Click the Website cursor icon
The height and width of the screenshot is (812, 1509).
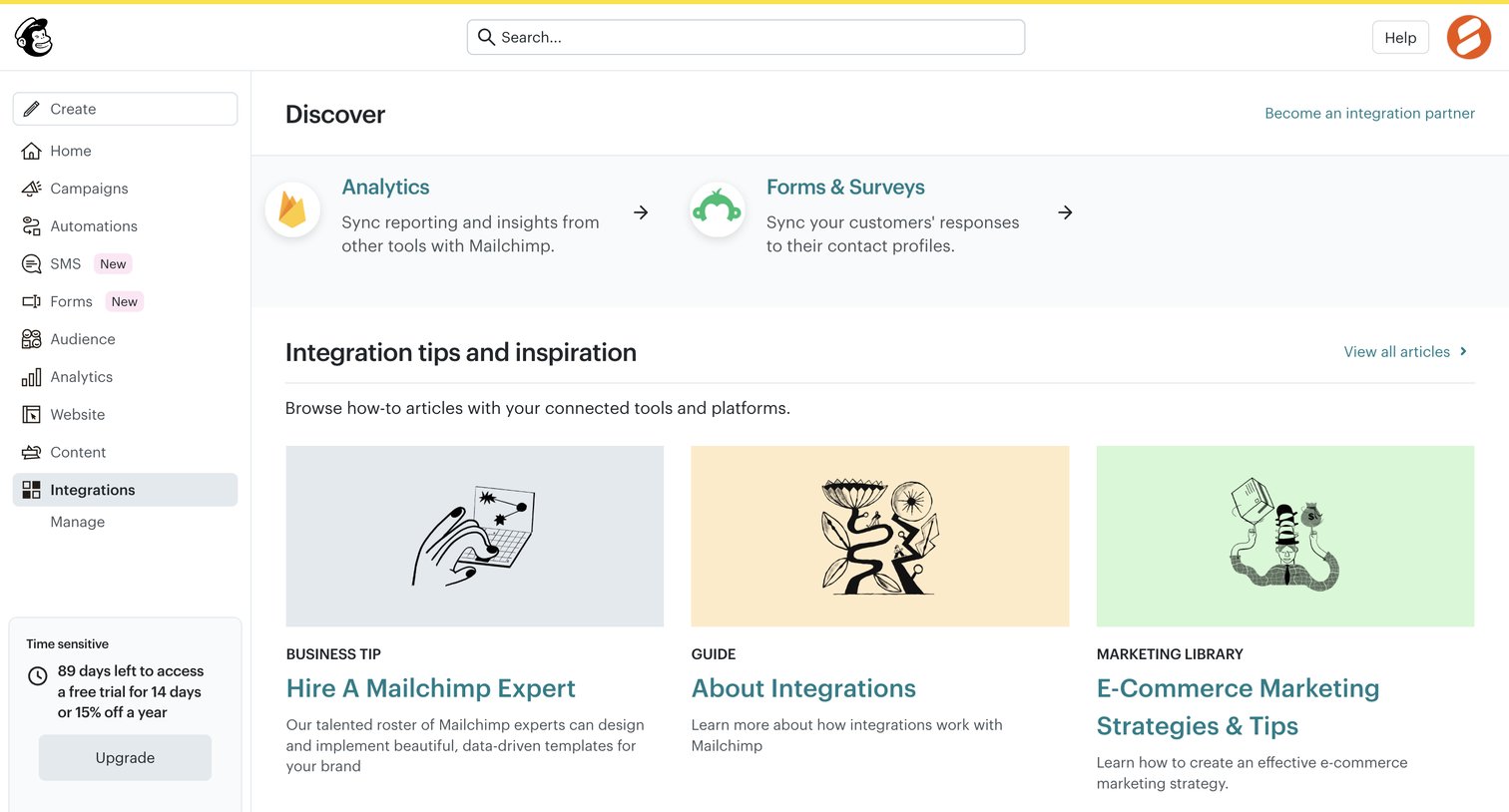tap(32, 415)
